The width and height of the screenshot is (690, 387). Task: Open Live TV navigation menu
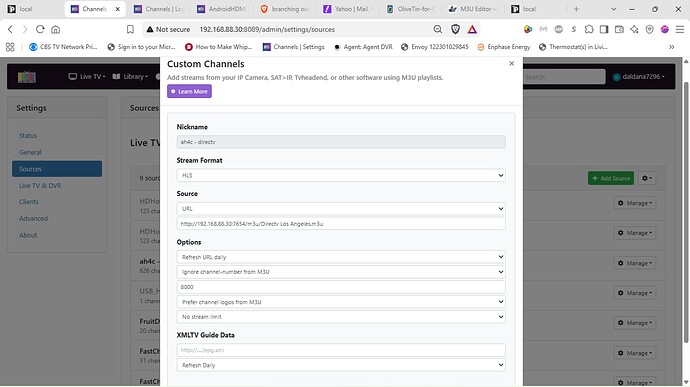[x=87, y=77]
